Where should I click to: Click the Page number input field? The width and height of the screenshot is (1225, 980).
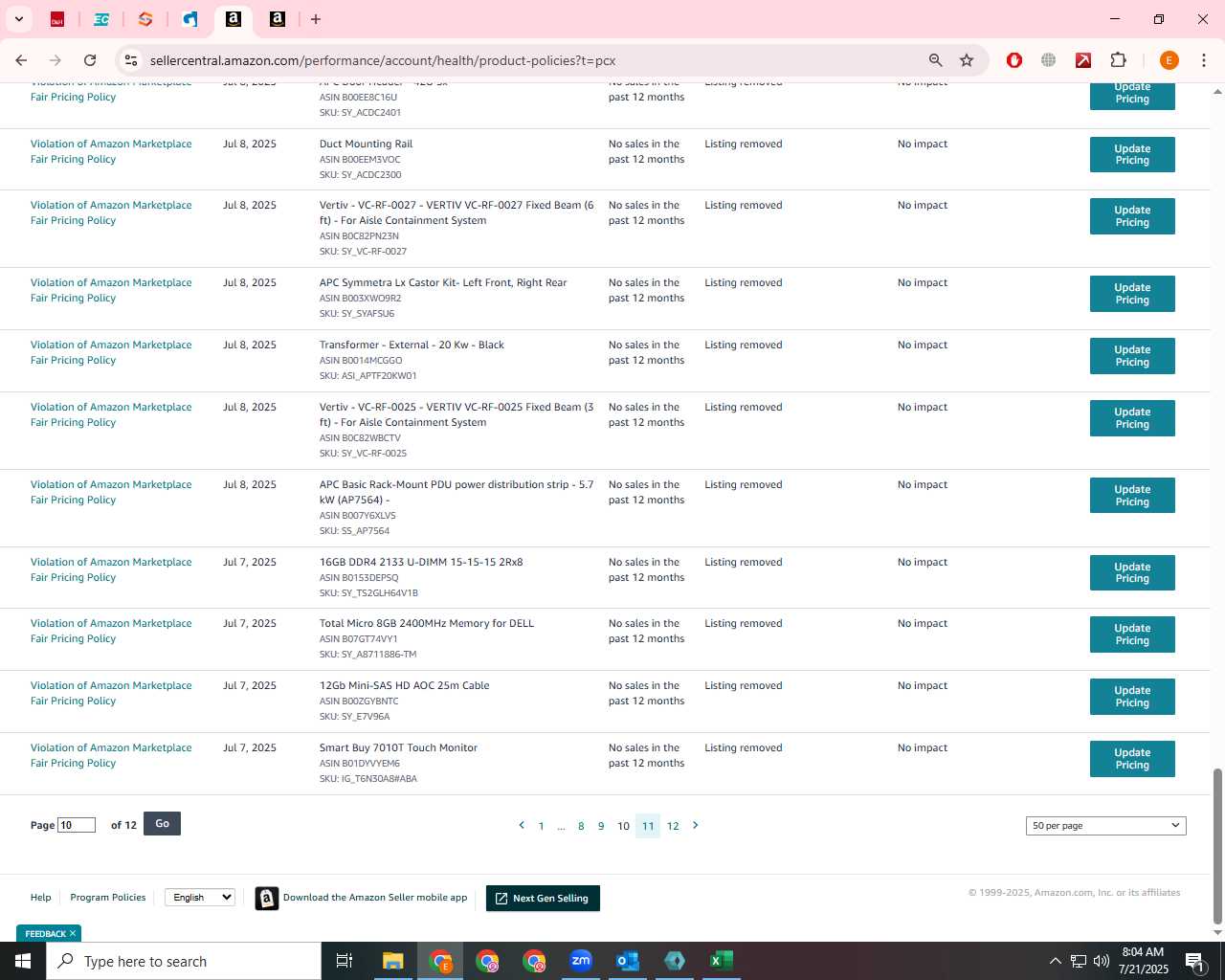77,825
